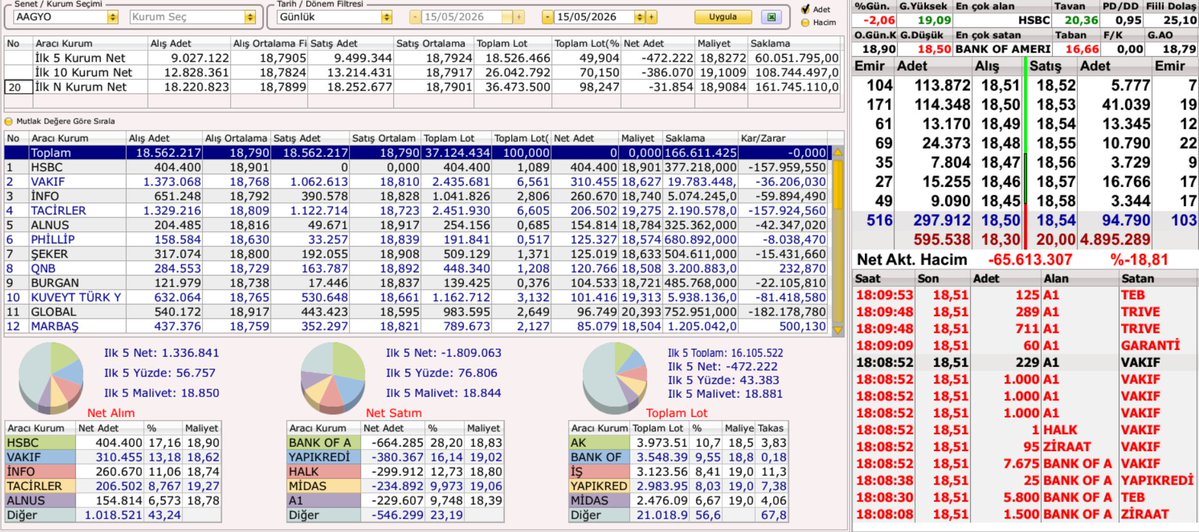Open the Günlük period dropdown
The image size is (1199, 532).
[386, 17]
